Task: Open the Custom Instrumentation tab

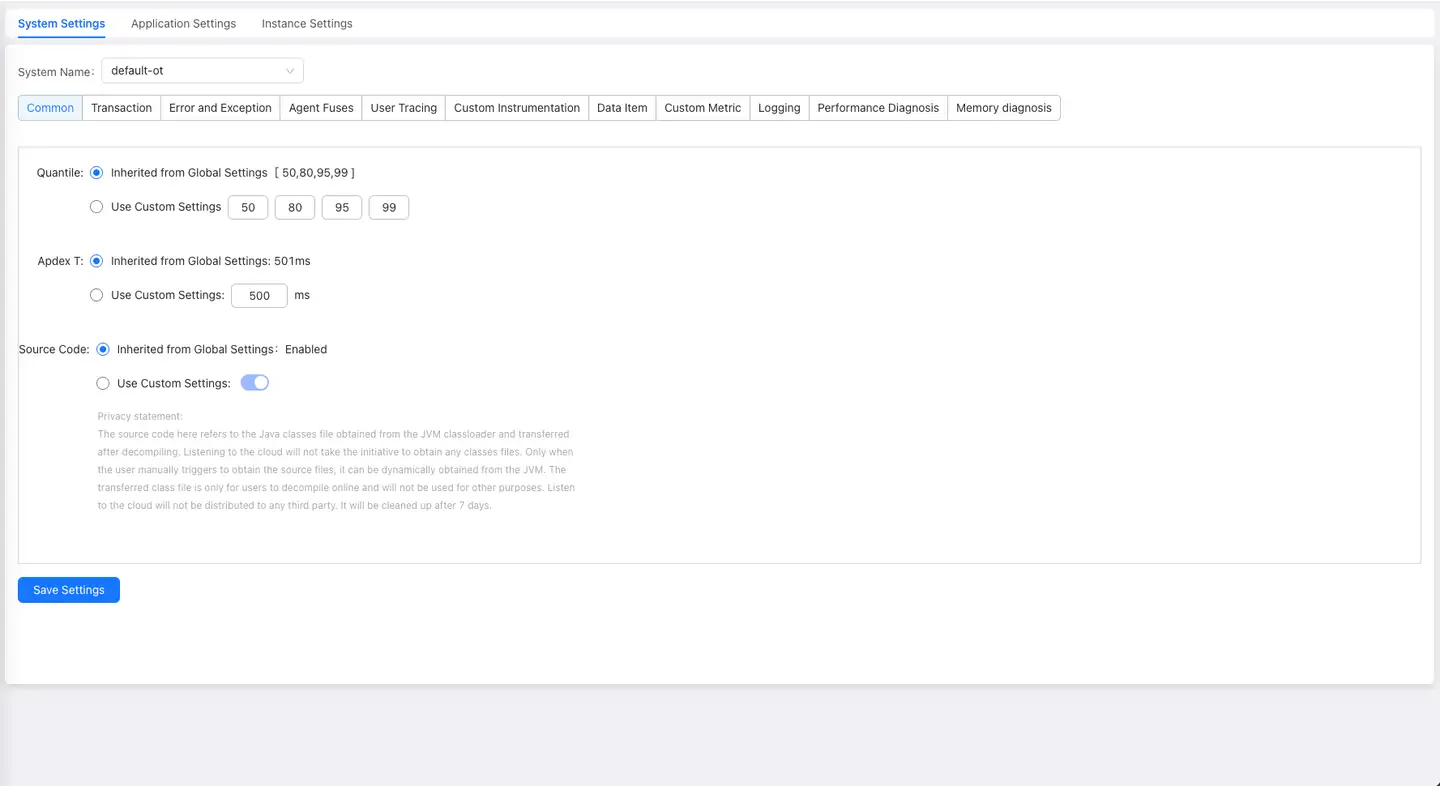Action: 516,108
